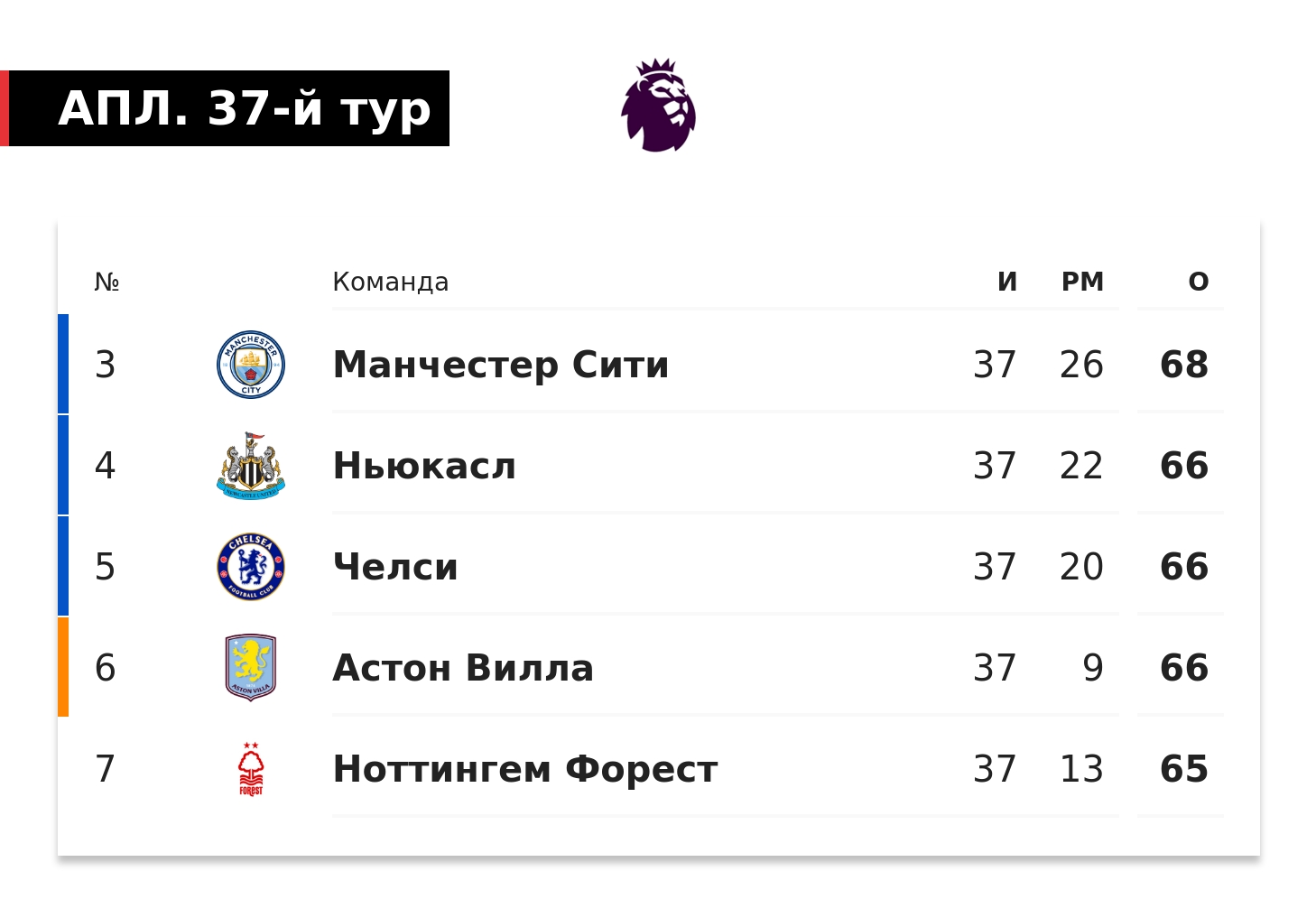Image resolution: width=1316 pixels, height=899 pixels.
Task: Click the Newcastle United club crest
Action: point(251,466)
